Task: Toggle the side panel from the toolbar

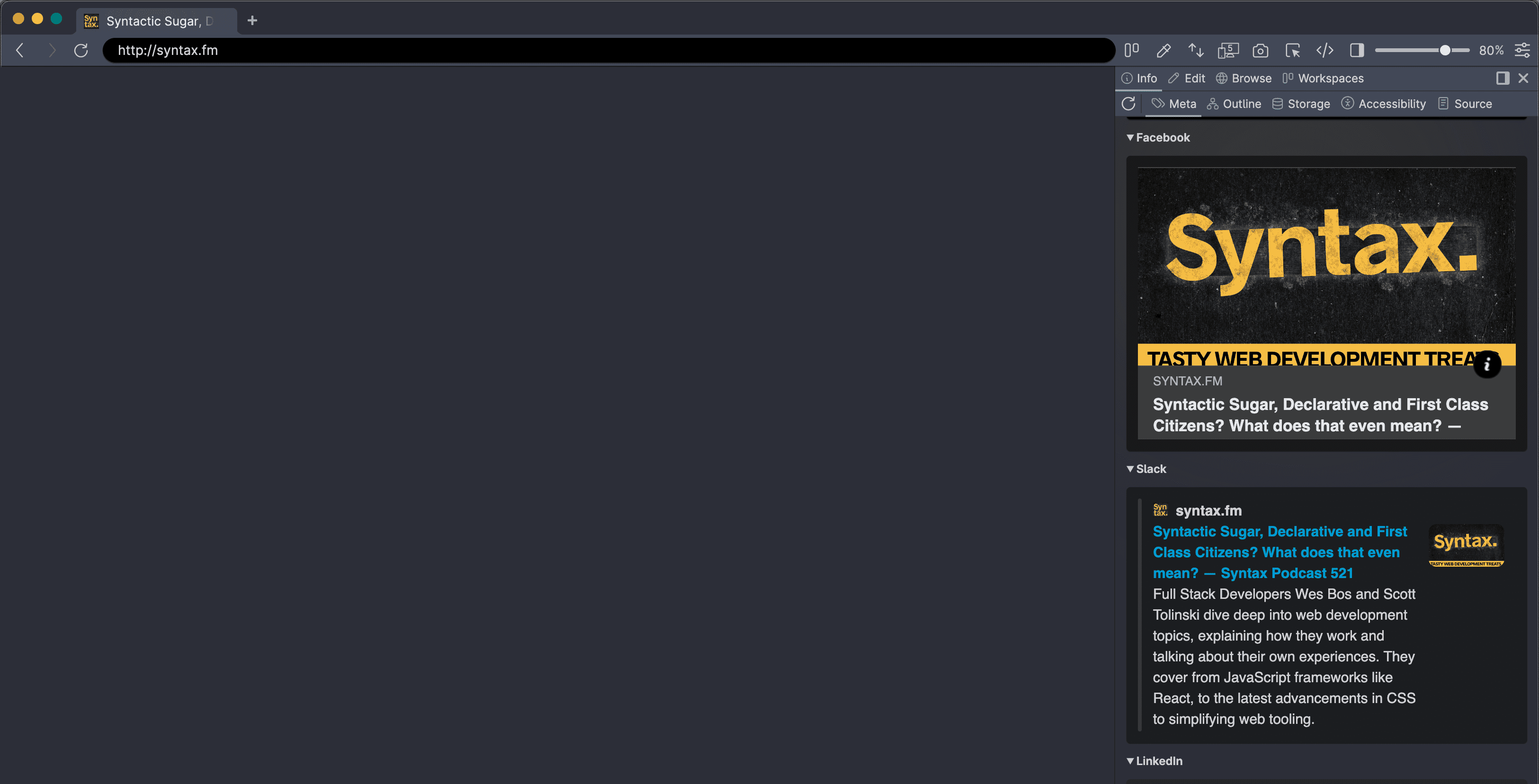Action: (x=1357, y=50)
